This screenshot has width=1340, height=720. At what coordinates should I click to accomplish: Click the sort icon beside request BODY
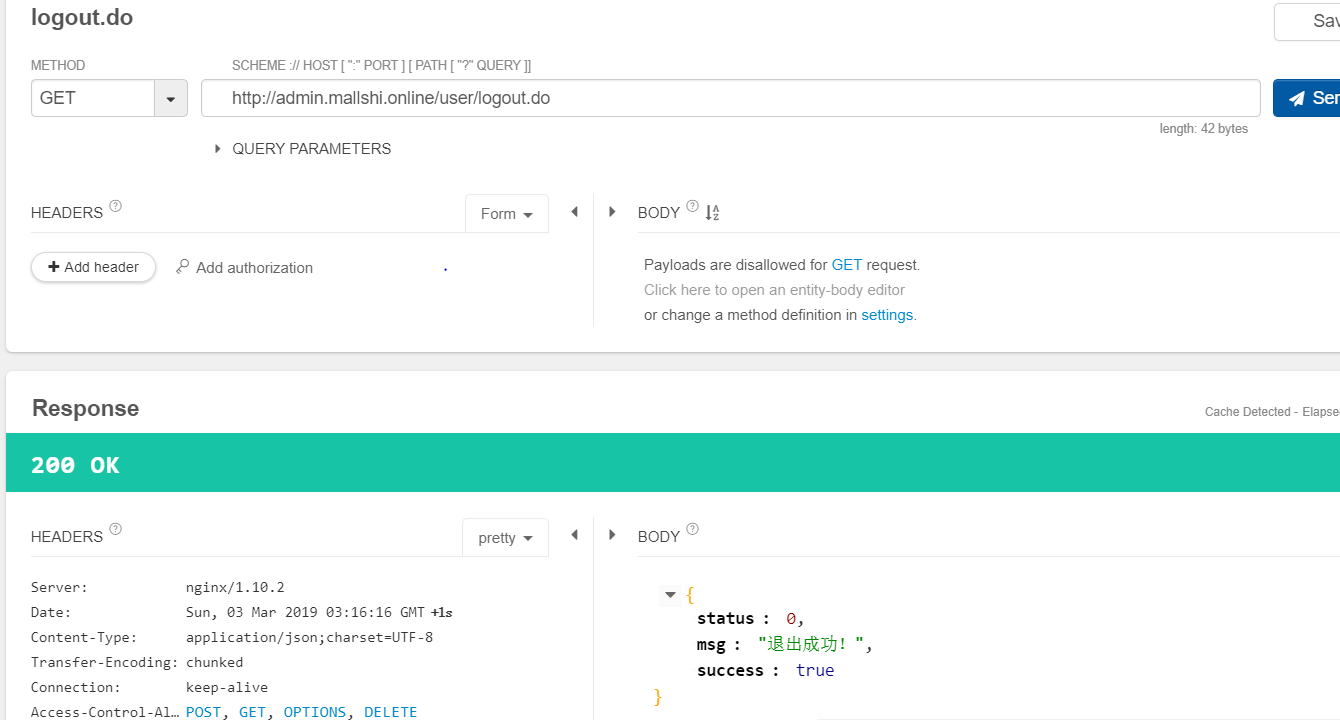pos(712,212)
